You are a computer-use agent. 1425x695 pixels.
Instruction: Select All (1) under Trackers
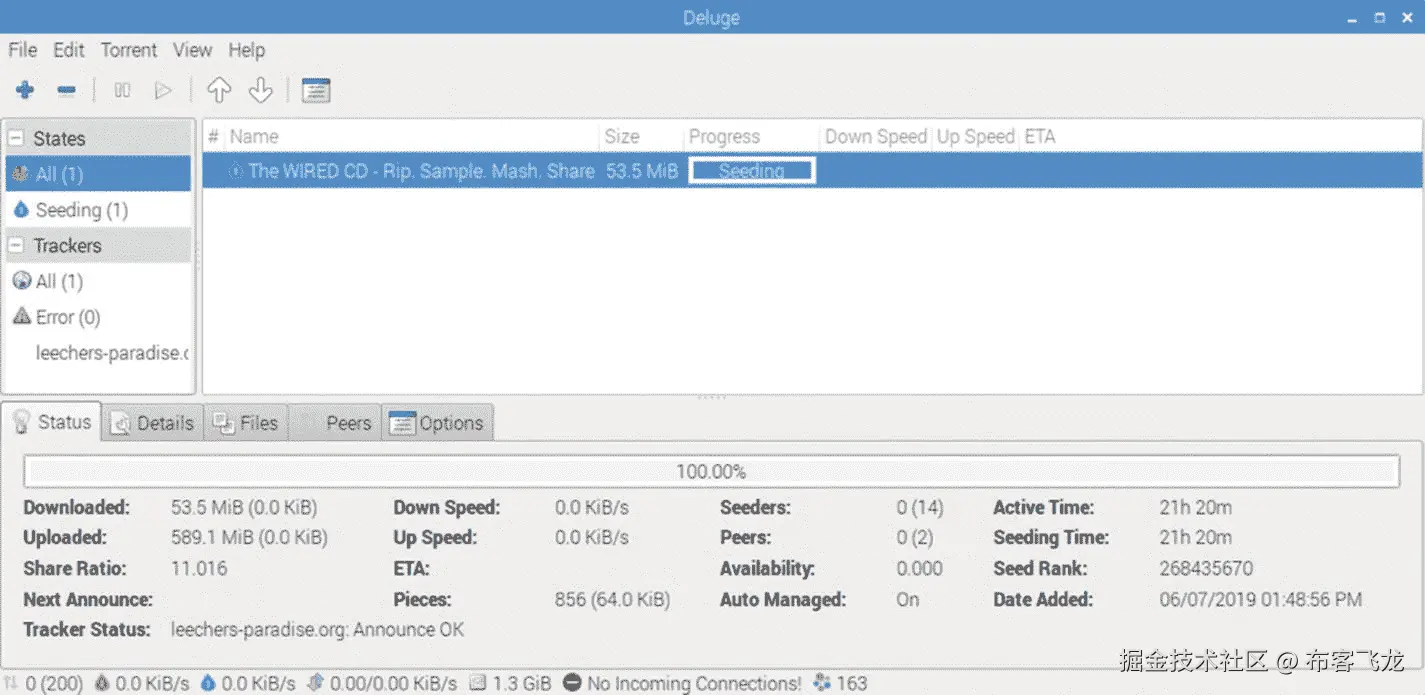98,281
